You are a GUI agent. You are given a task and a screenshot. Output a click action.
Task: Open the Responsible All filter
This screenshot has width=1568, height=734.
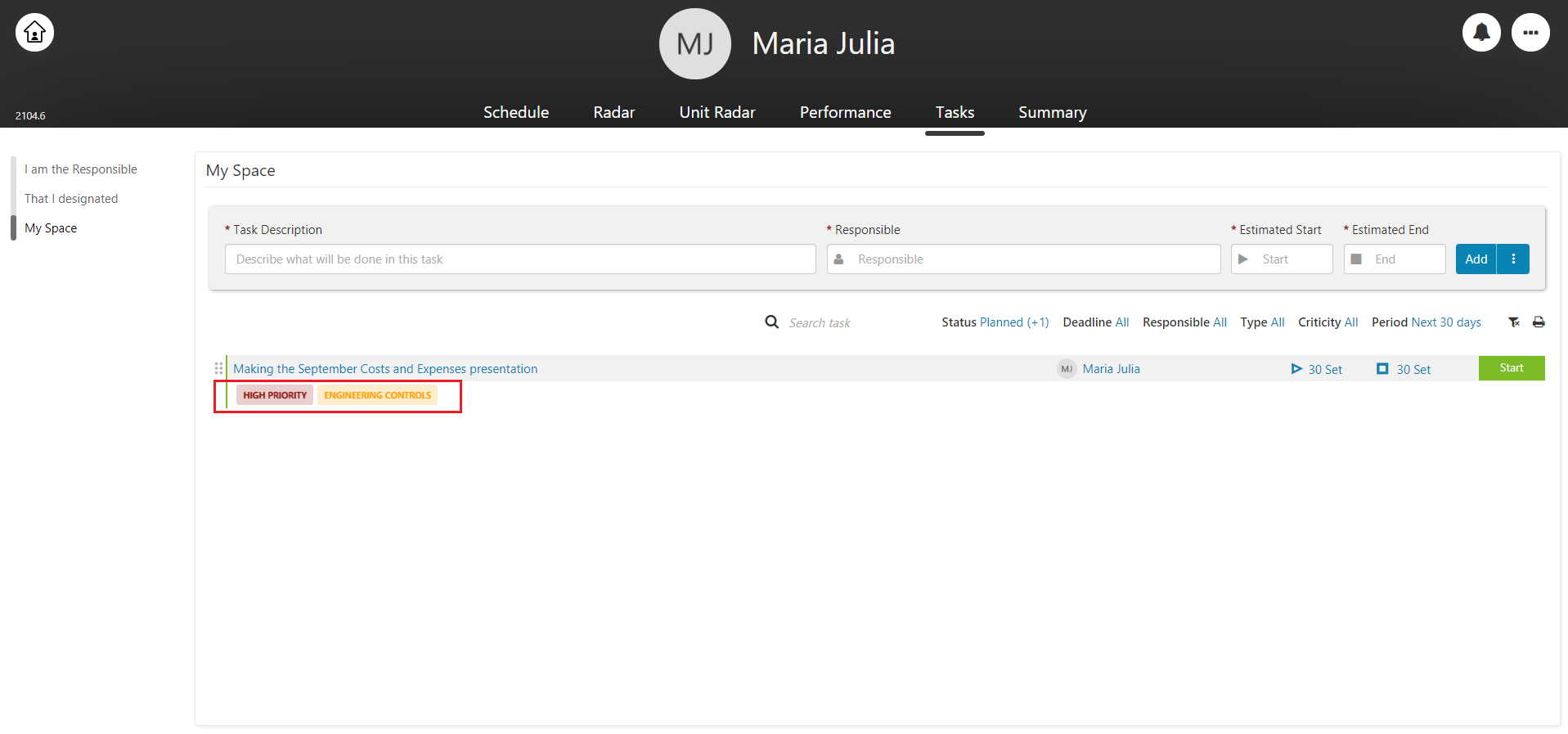(1184, 322)
